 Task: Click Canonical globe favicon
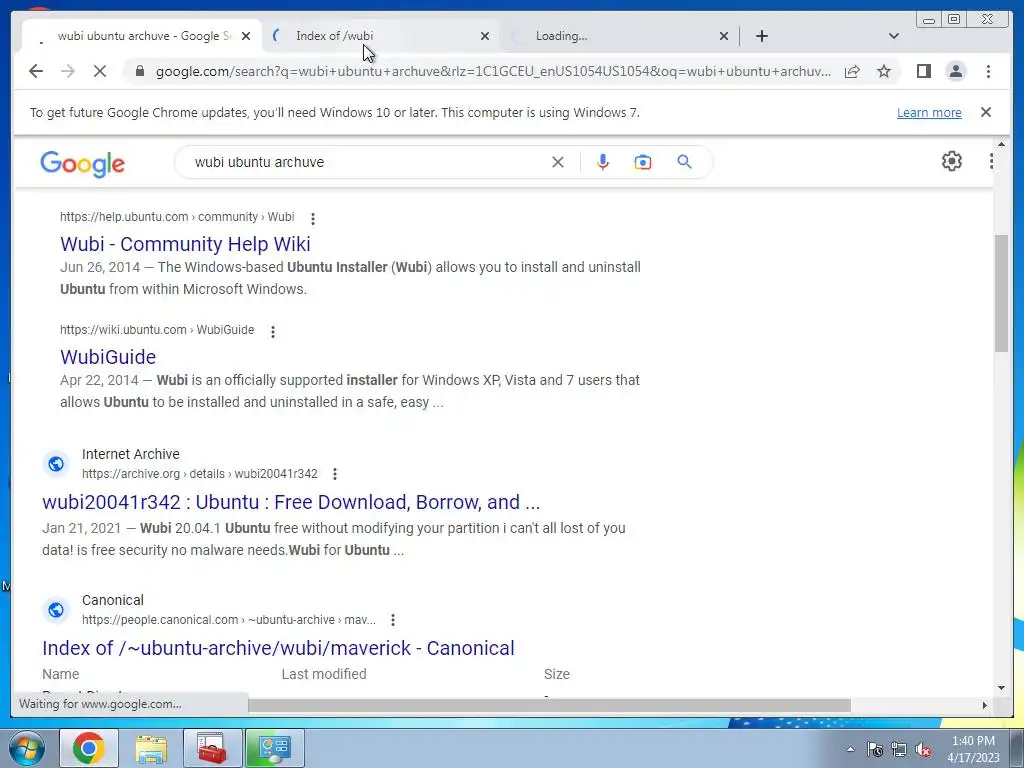(x=56, y=610)
